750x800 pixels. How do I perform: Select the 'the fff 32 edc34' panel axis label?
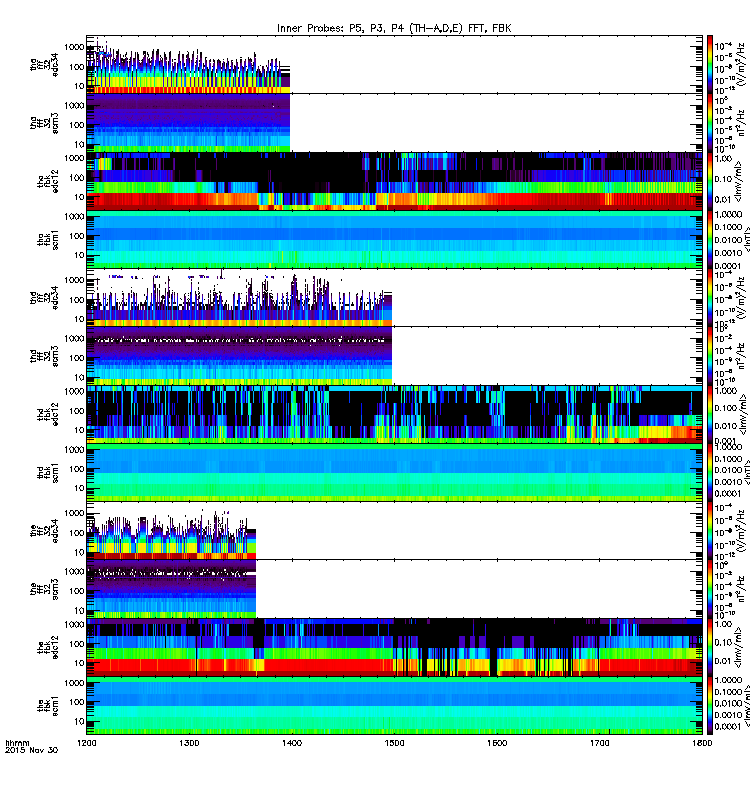pyautogui.click(x=44, y=531)
